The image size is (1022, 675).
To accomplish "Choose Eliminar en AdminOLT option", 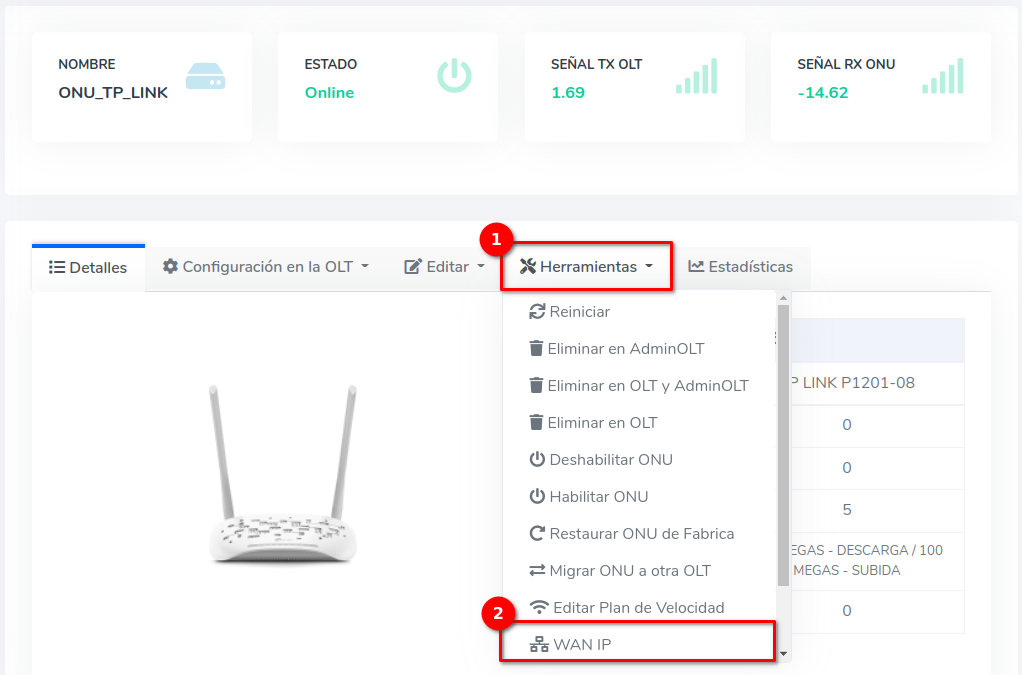I will tap(625, 349).
